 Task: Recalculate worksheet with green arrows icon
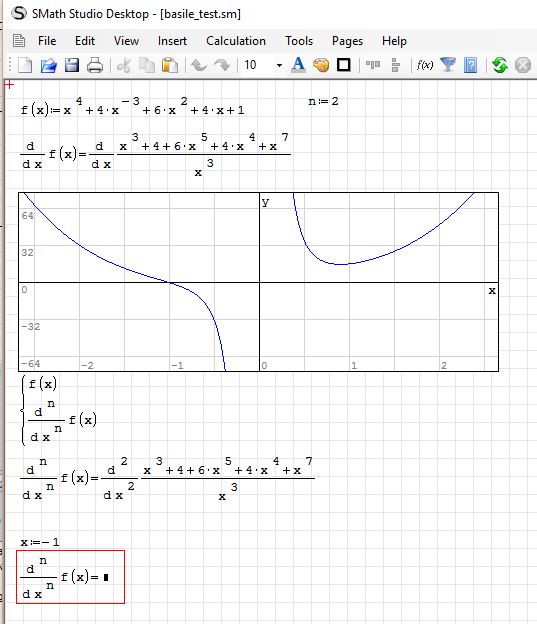[x=500, y=65]
